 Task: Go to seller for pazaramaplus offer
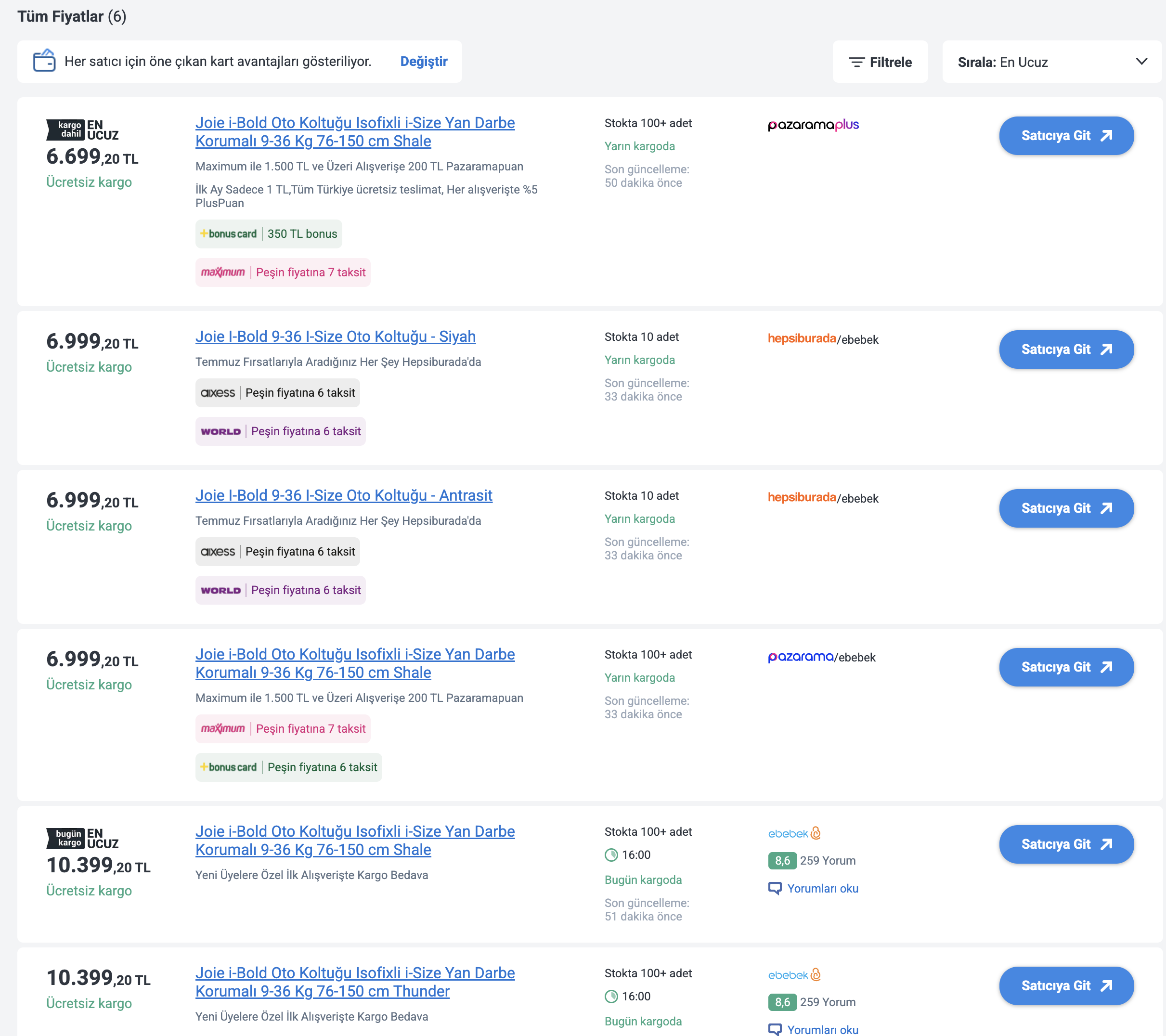pos(1066,136)
